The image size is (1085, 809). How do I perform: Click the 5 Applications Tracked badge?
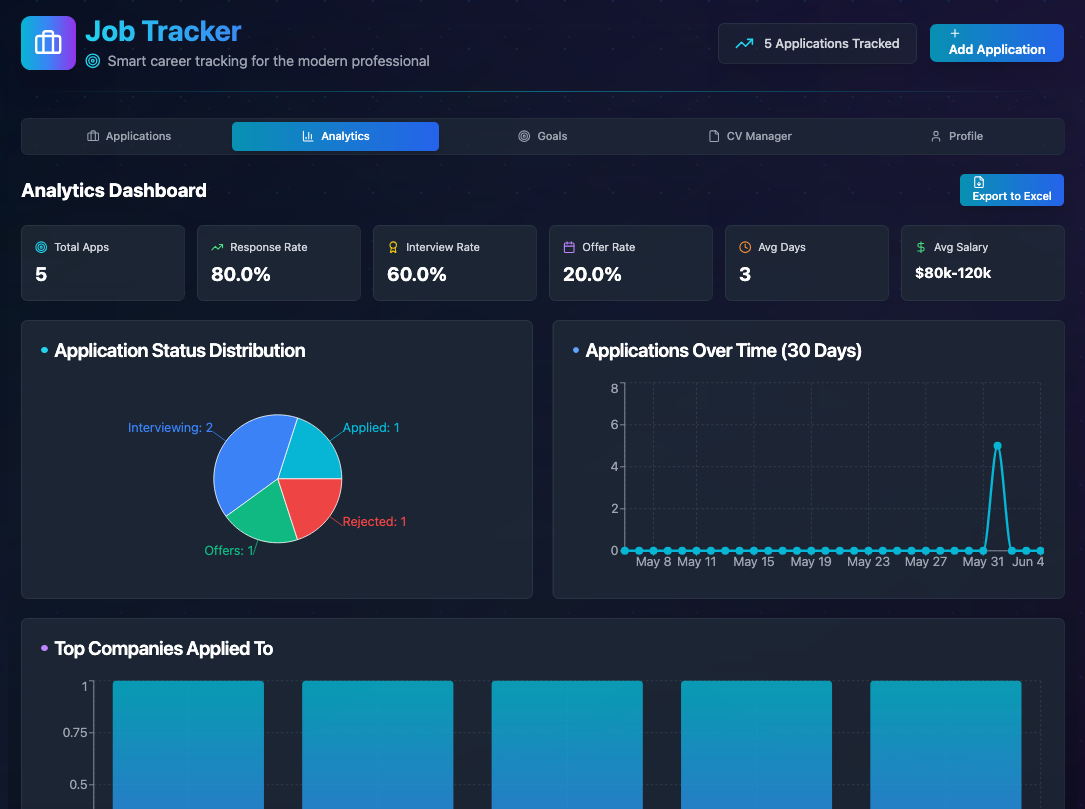click(x=817, y=44)
